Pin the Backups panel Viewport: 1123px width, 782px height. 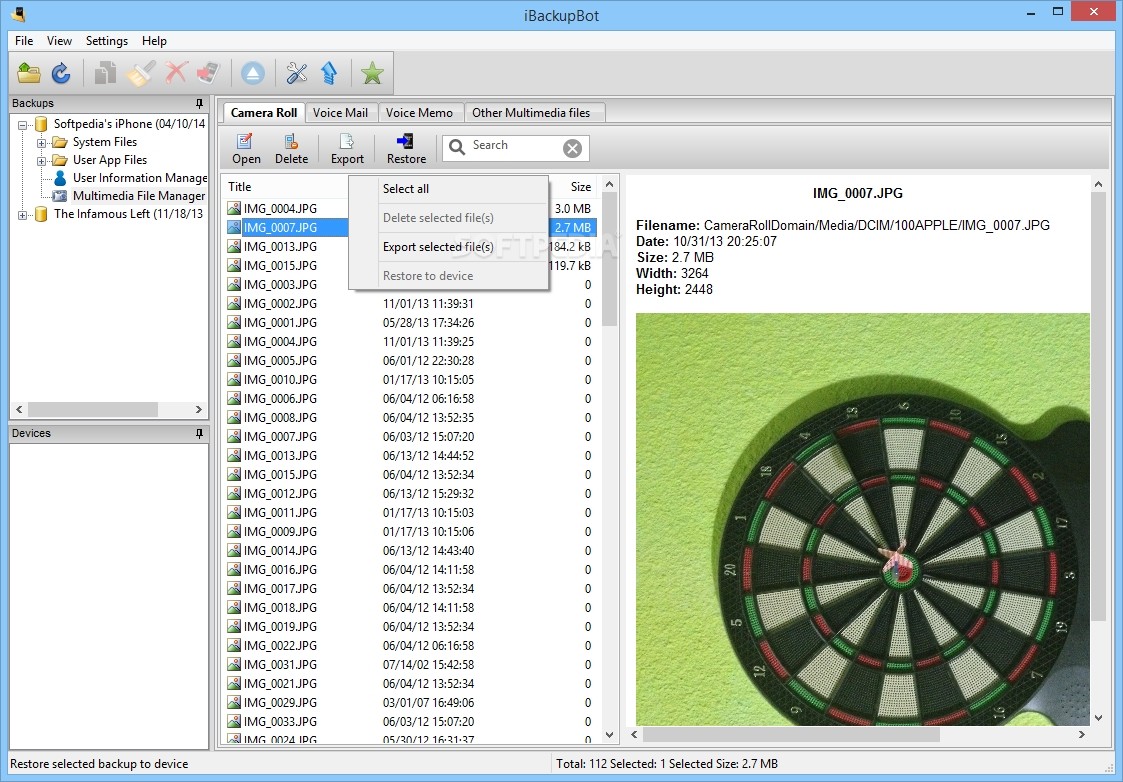pyautogui.click(x=199, y=103)
